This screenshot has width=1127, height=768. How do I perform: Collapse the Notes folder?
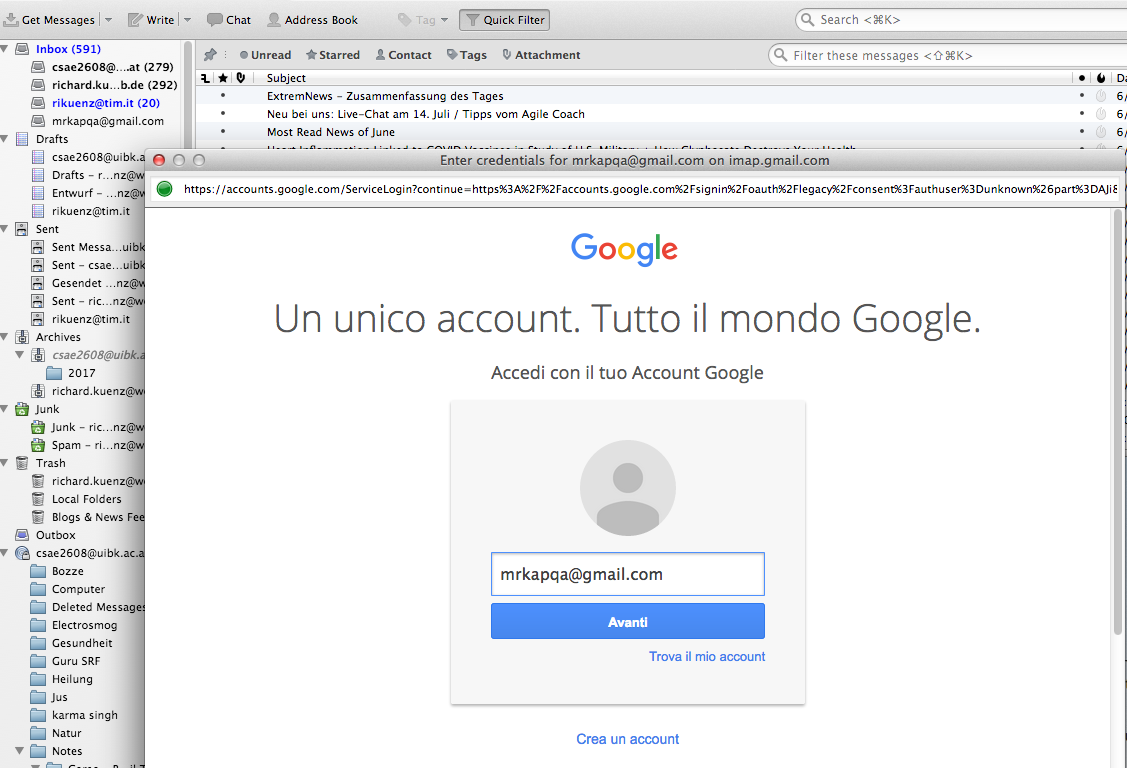[20, 751]
